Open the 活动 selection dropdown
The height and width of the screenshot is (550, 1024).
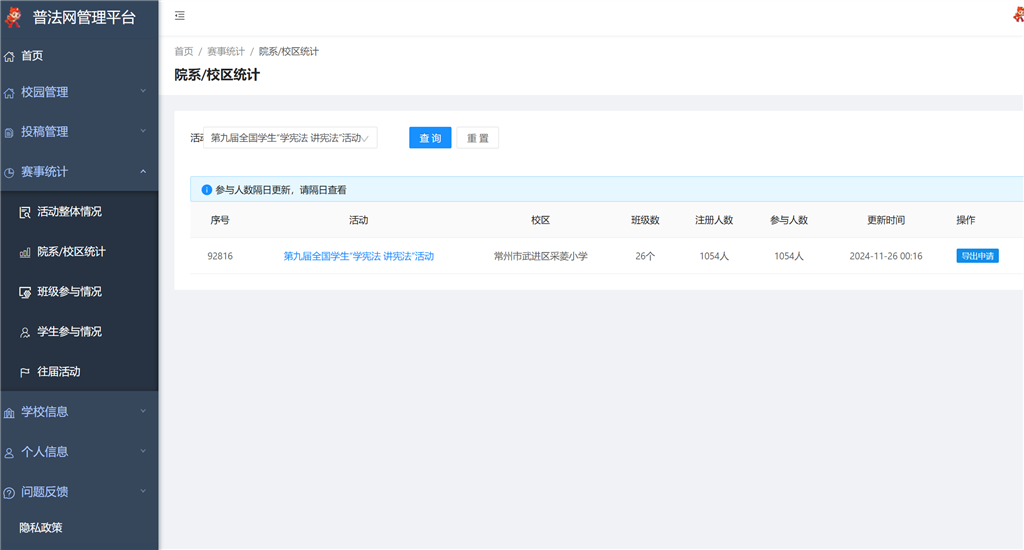pos(290,138)
